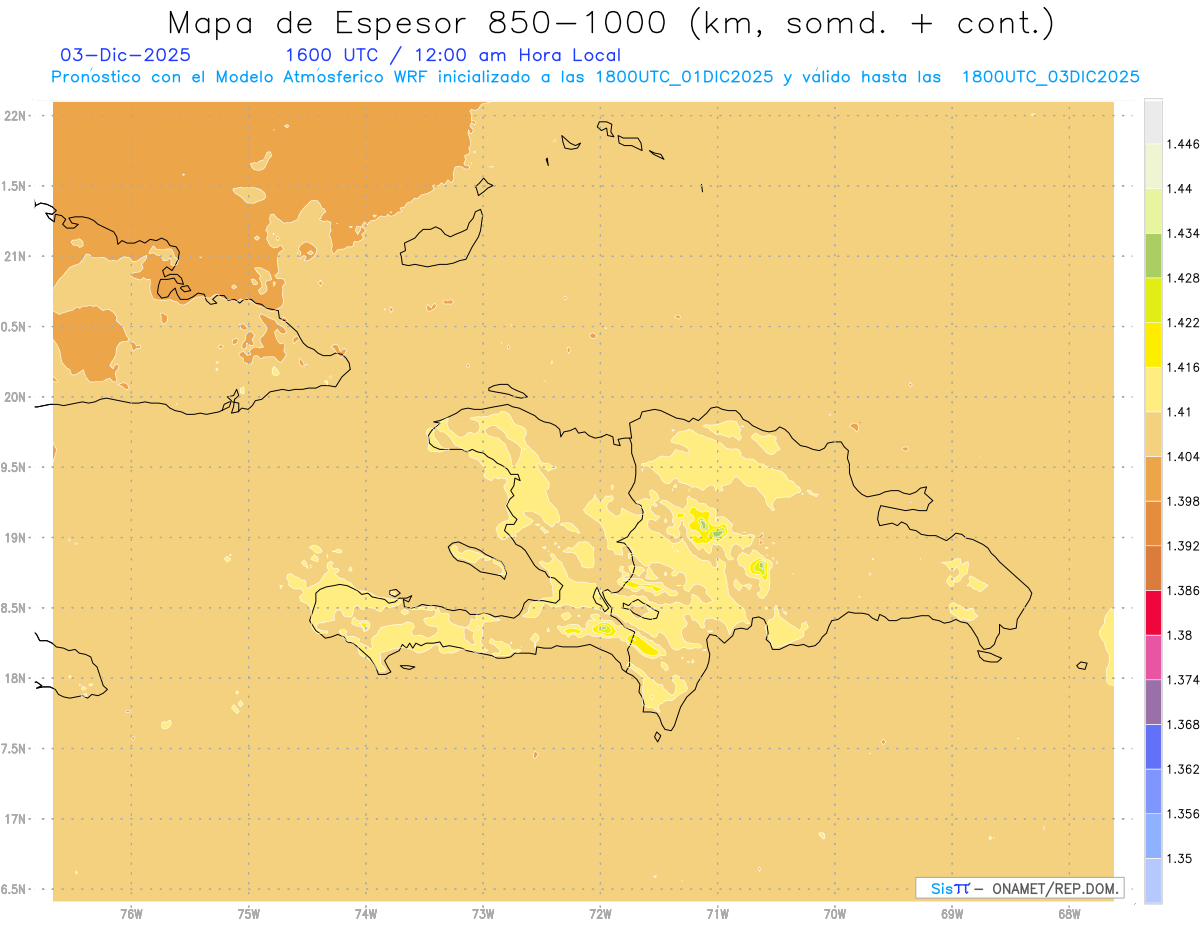Click the longitude label '75W'

[x=249, y=914]
